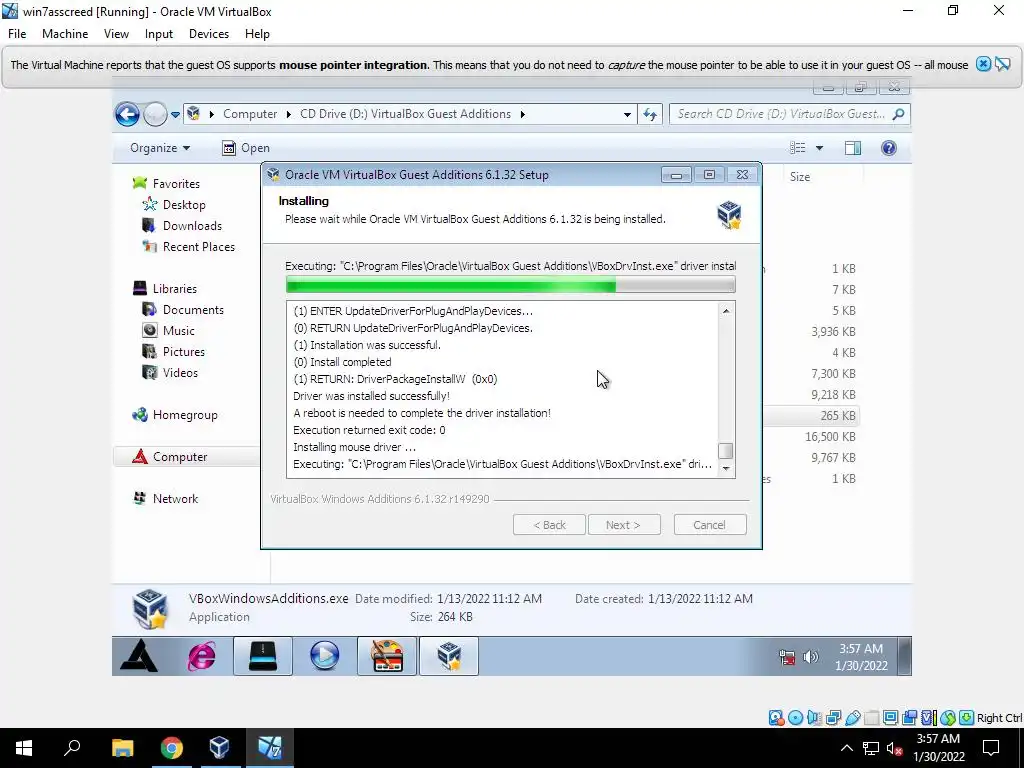Select Homegroup in navigation pane

pos(184,415)
